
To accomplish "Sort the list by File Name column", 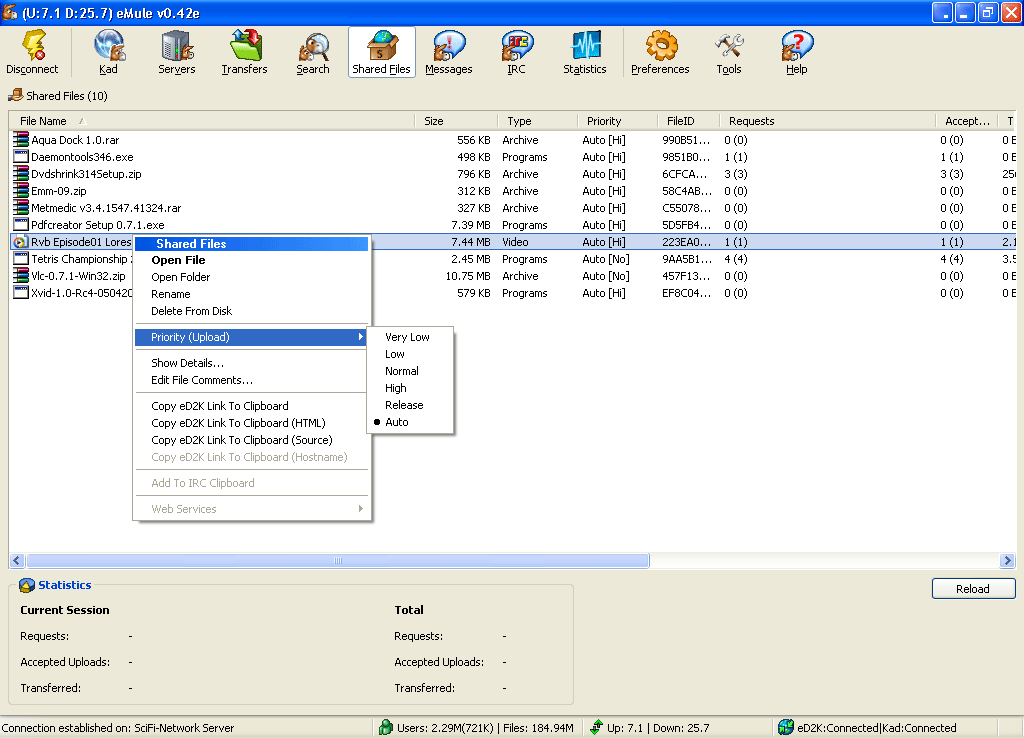I will (212, 121).
